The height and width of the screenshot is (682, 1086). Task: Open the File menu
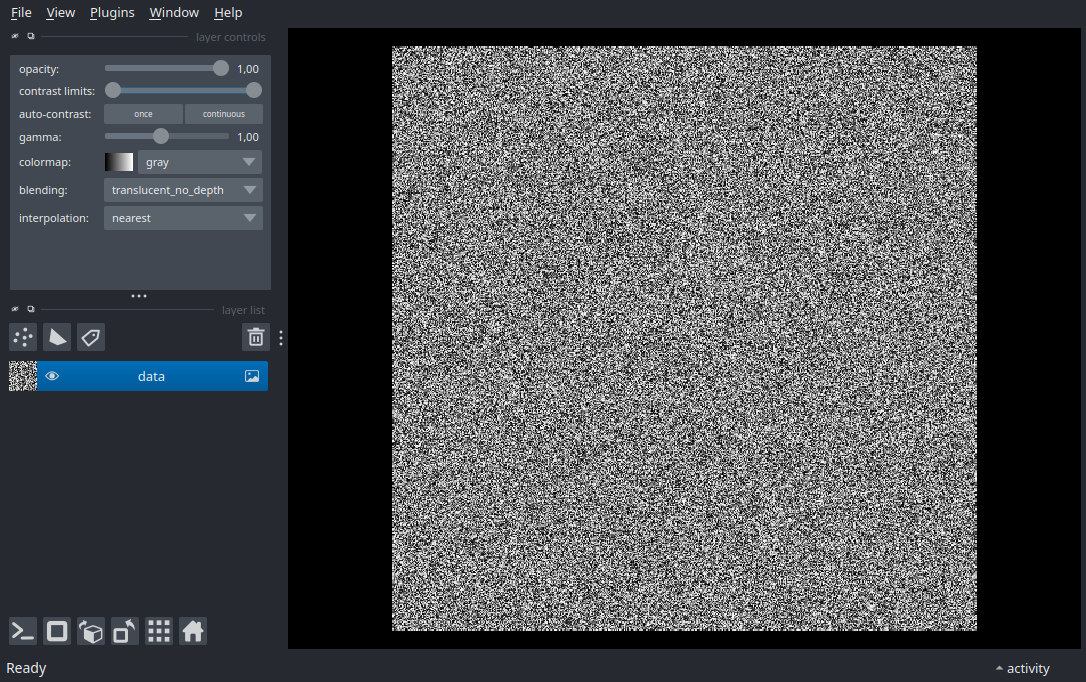pos(21,12)
